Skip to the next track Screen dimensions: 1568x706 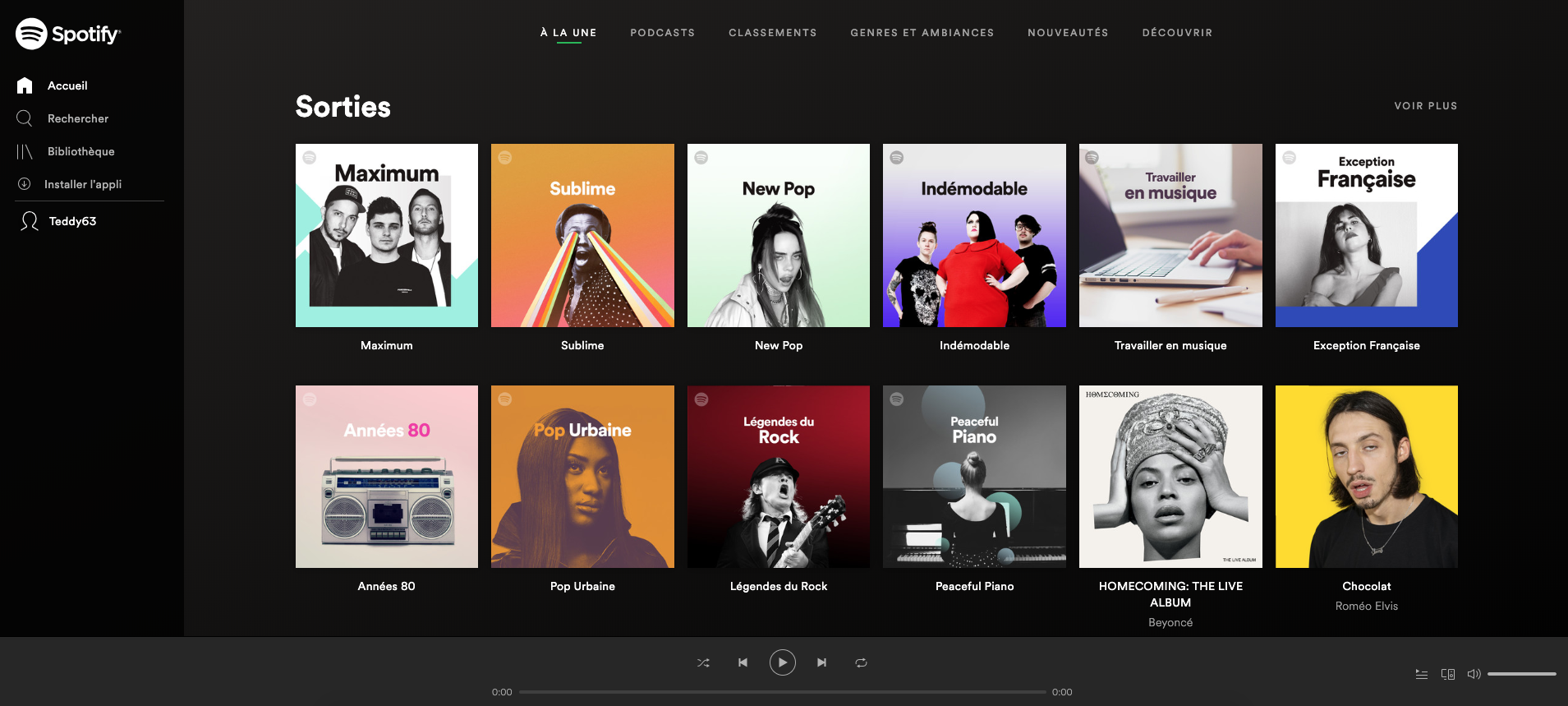tap(821, 662)
